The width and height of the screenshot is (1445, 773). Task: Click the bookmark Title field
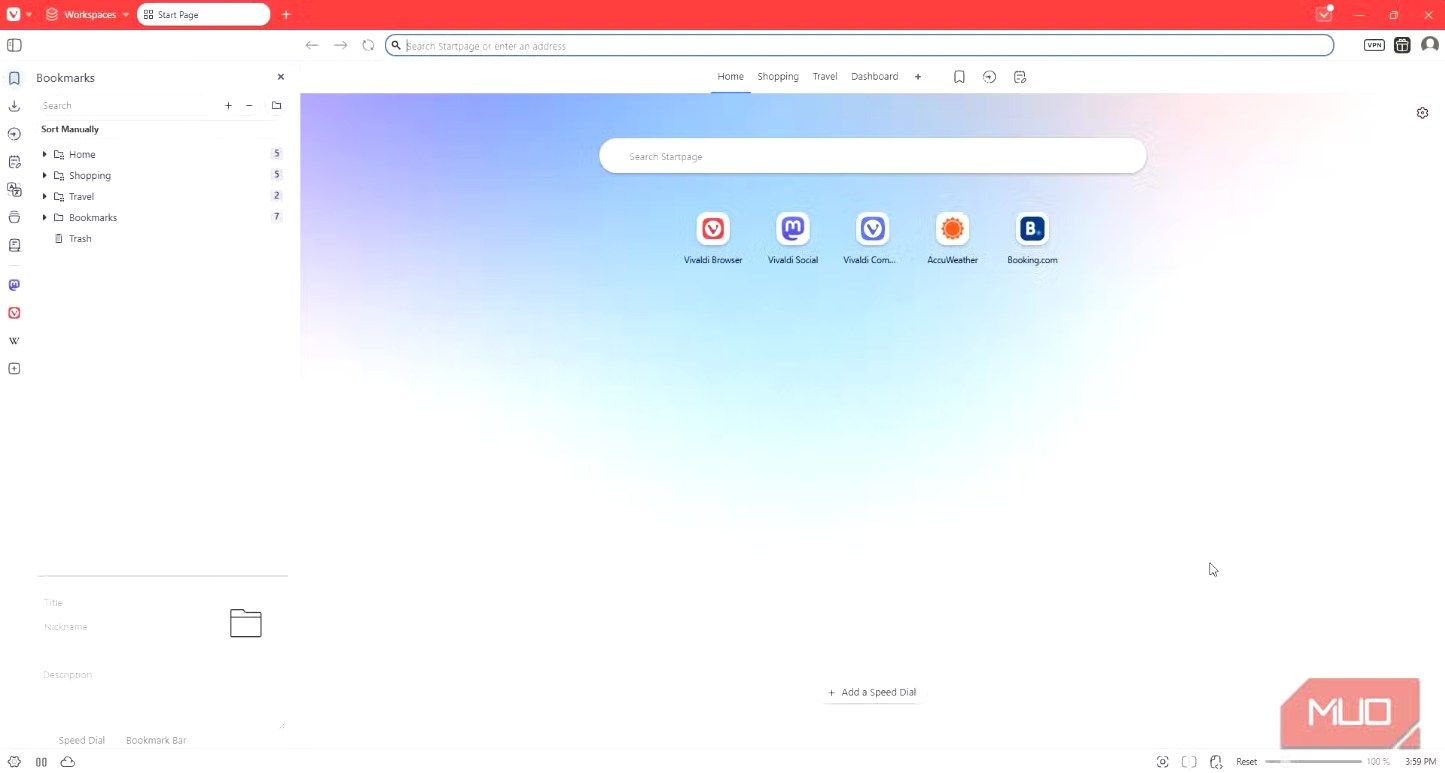128,603
